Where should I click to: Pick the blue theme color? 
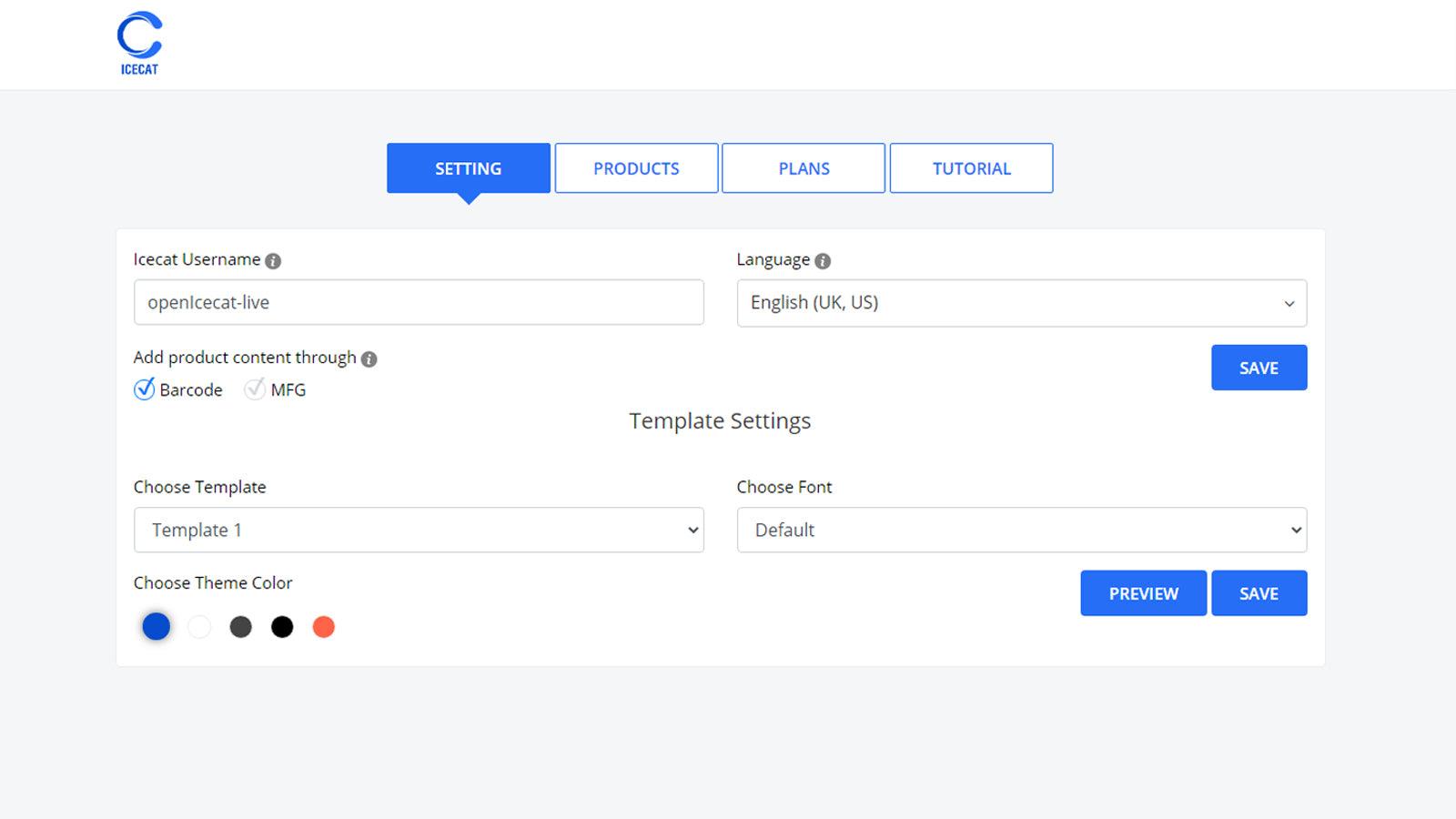(157, 626)
